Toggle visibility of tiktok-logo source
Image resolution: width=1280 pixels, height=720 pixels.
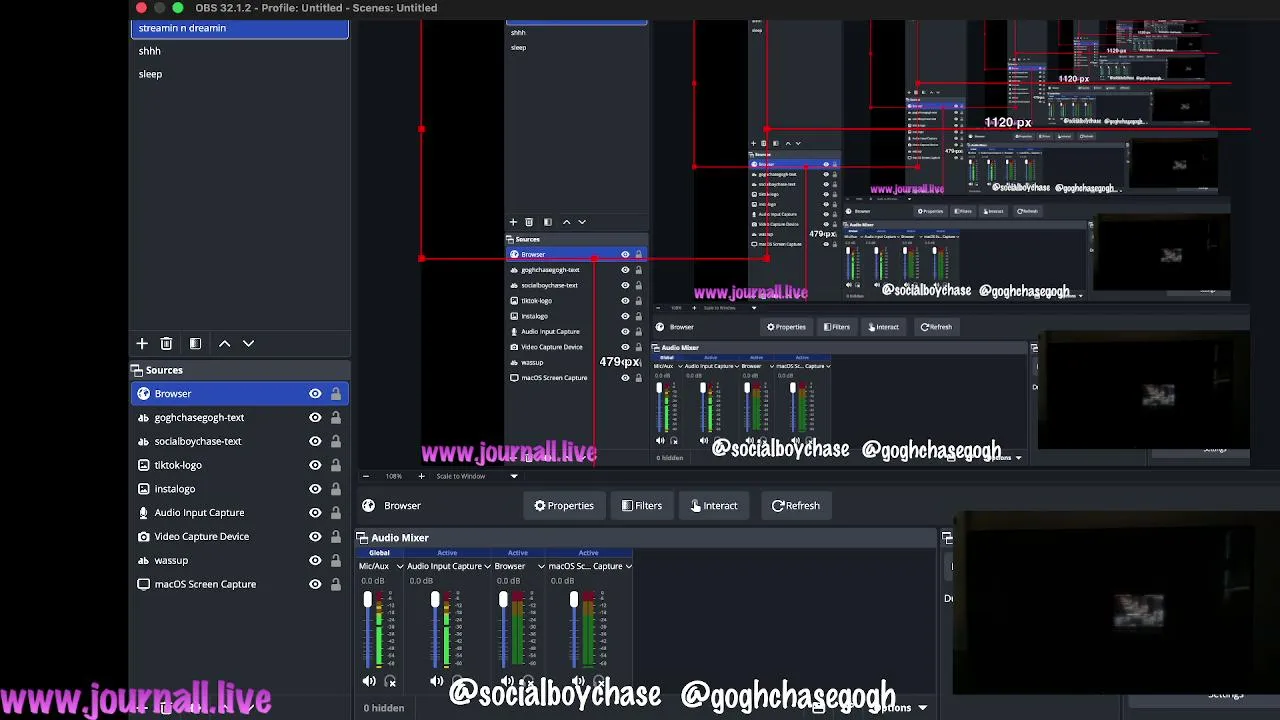coord(315,465)
